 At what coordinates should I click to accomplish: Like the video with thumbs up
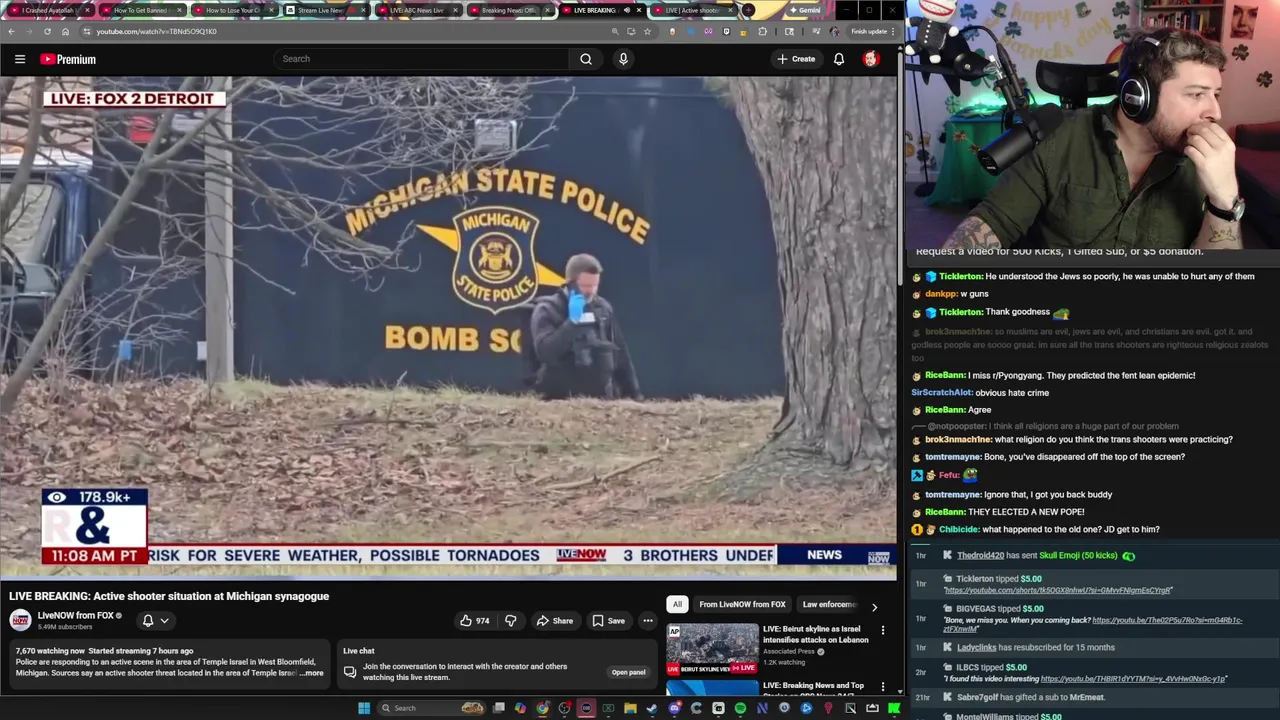tap(474, 621)
